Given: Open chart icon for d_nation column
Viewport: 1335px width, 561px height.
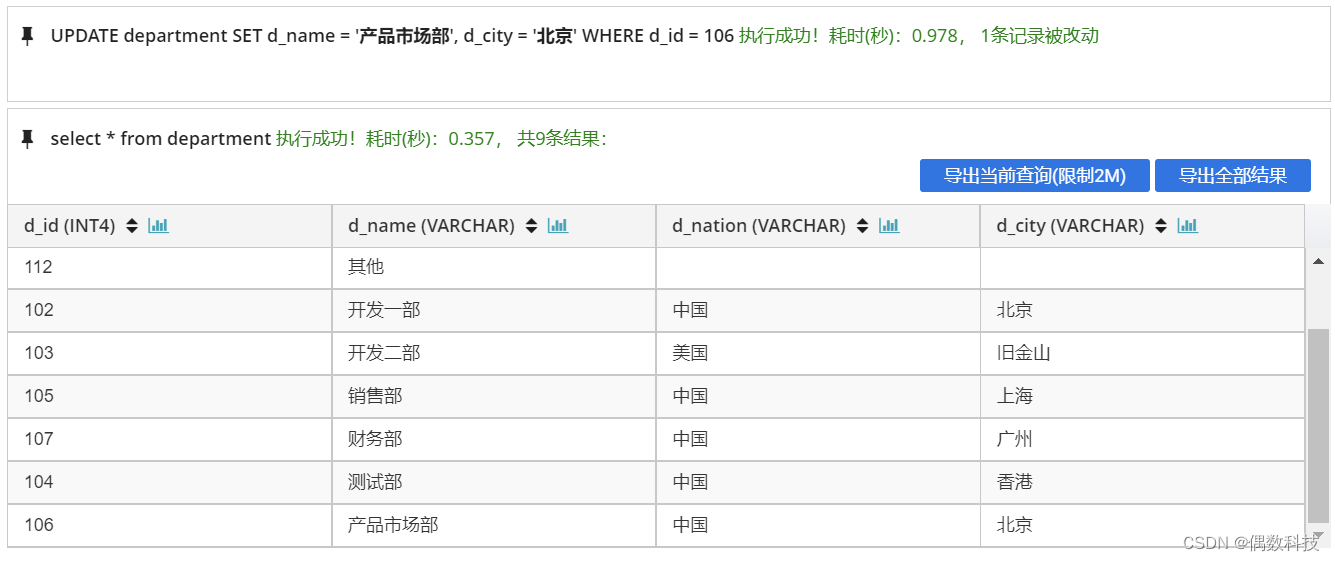Looking at the screenshot, I should click(x=889, y=226).
